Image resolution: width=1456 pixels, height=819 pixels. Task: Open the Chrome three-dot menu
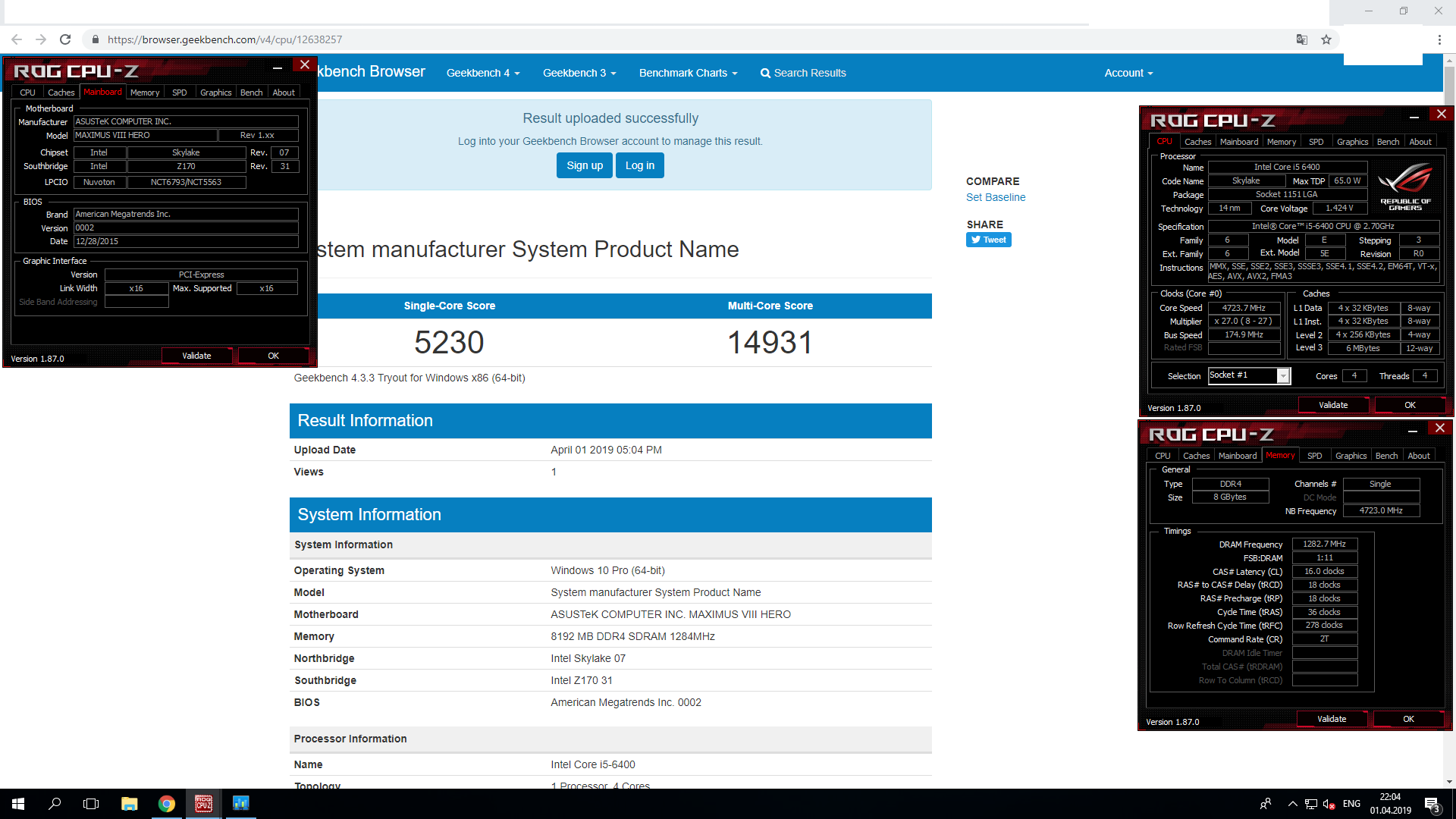tap(1439, 39)
